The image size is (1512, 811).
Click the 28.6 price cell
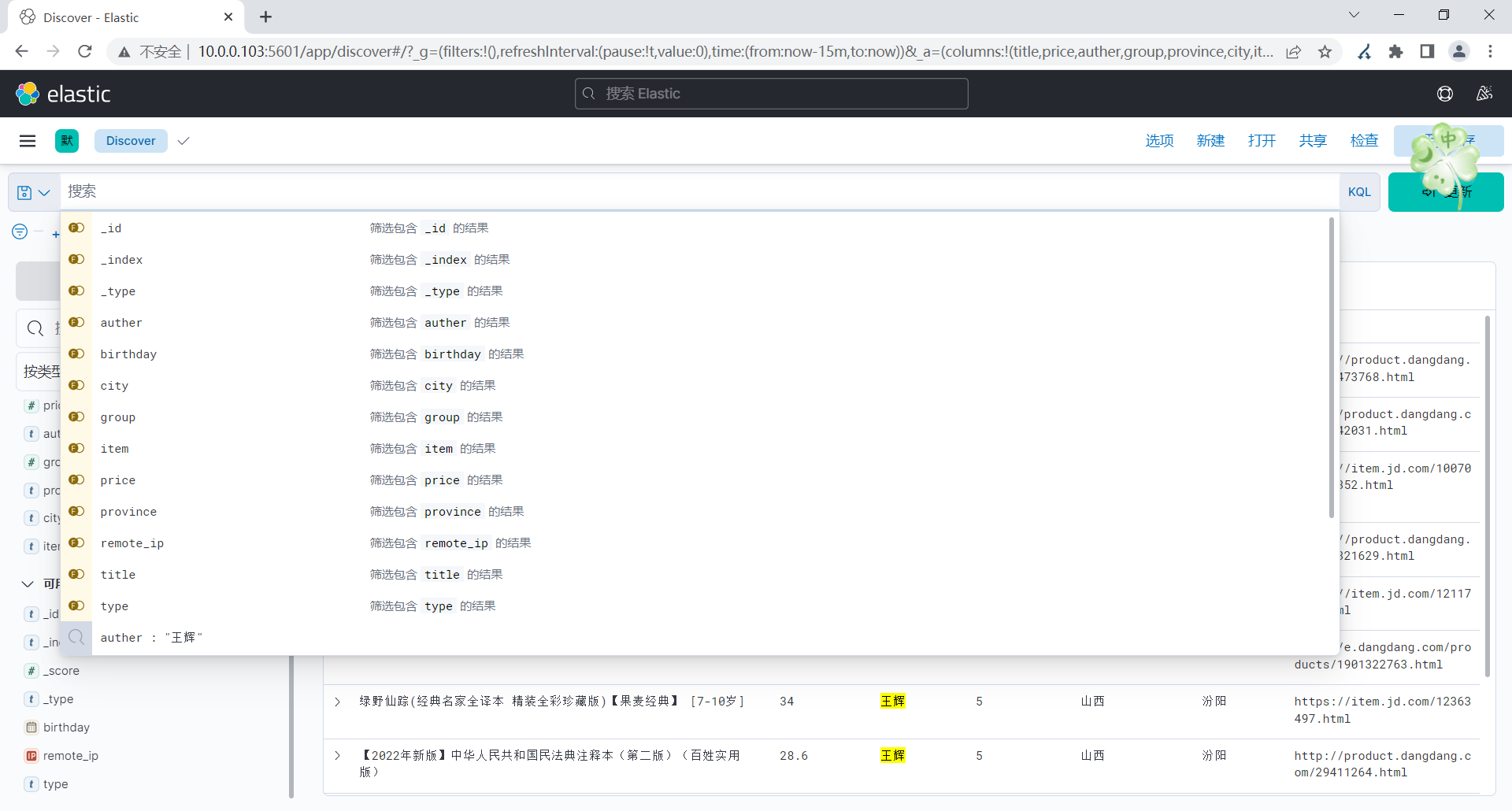coord(794,756)
